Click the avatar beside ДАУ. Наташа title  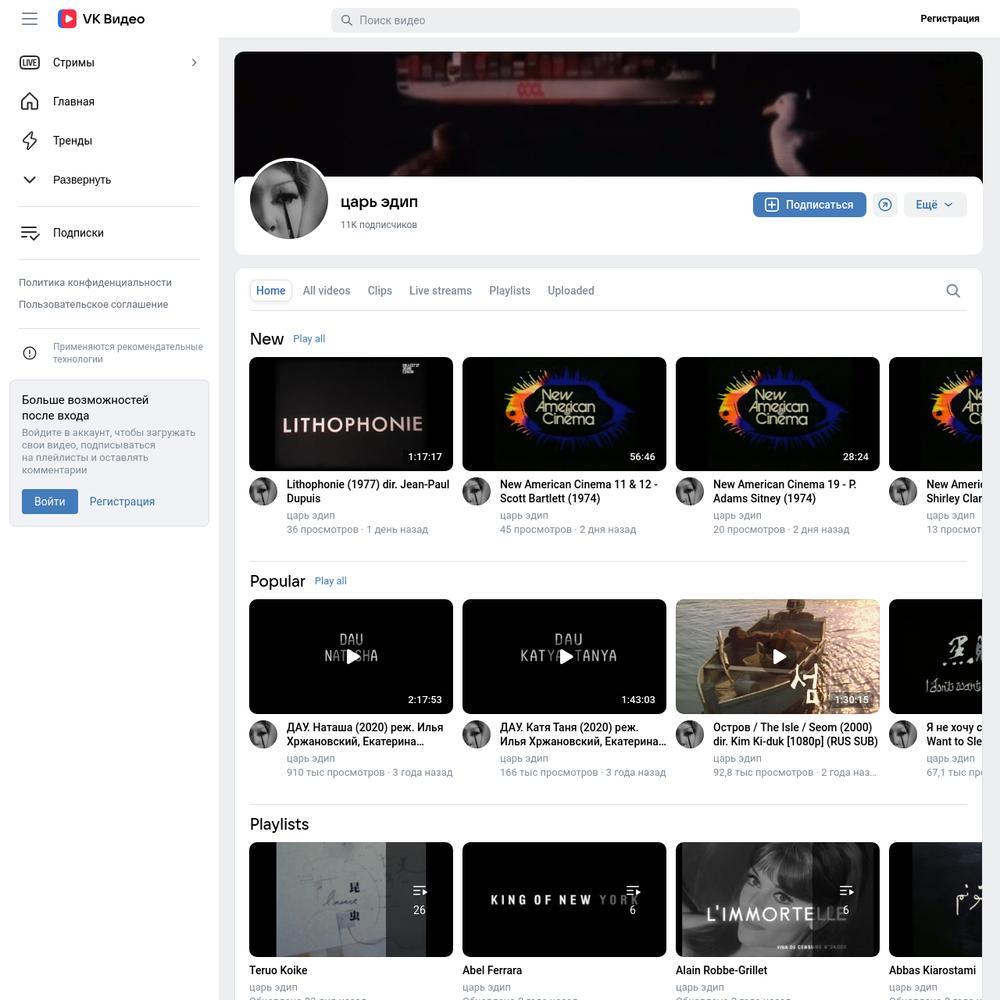tap(263, 735)
